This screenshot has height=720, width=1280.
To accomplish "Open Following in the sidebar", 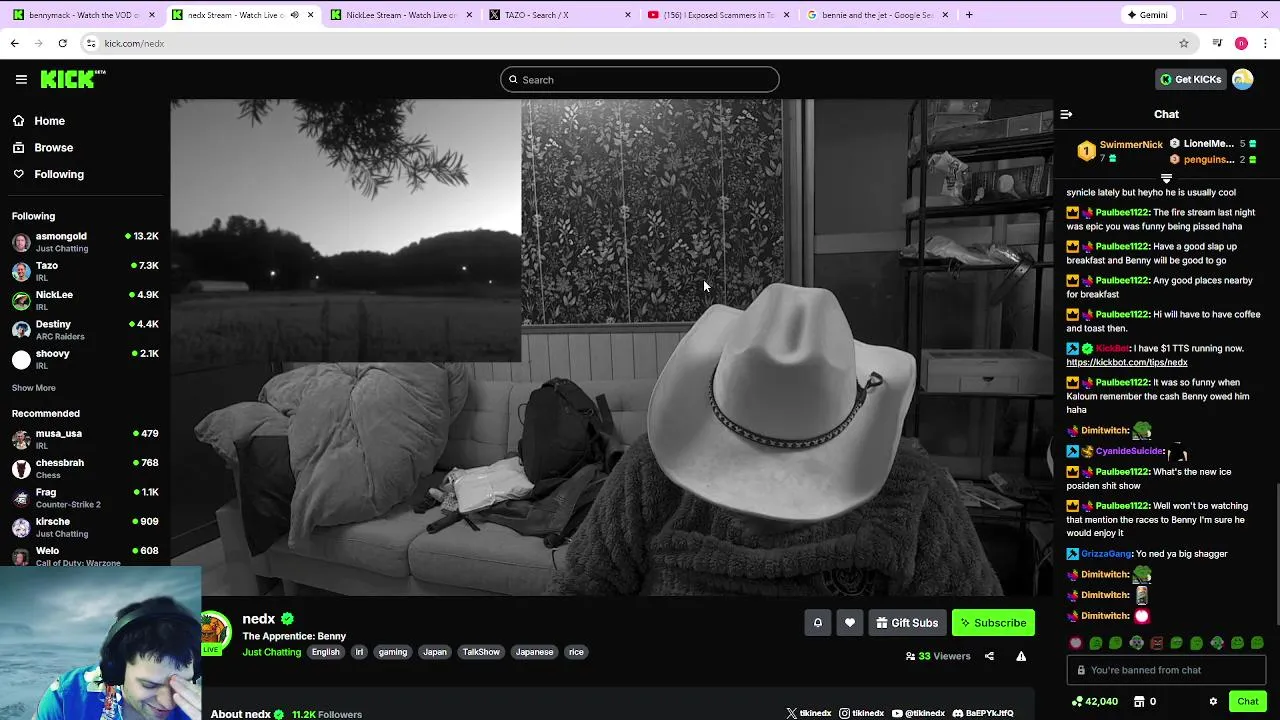I will (59, 174).
